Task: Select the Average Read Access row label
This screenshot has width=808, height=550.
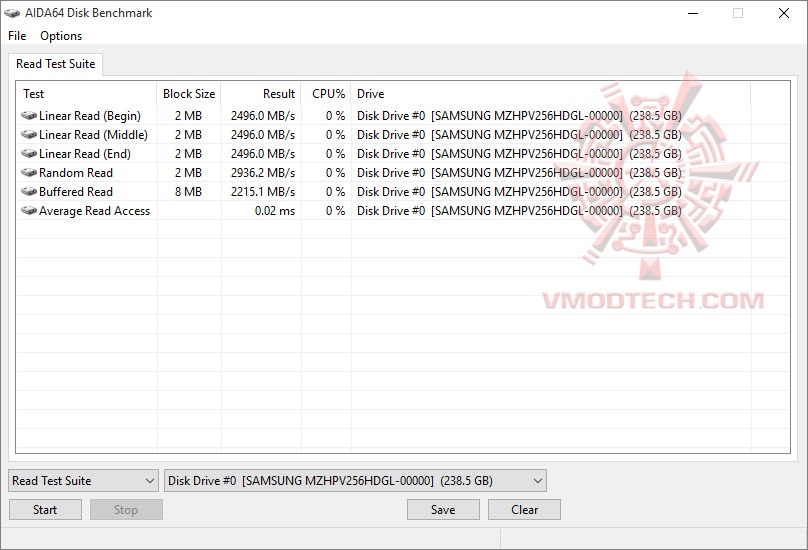Action: [x=94, y=211]
